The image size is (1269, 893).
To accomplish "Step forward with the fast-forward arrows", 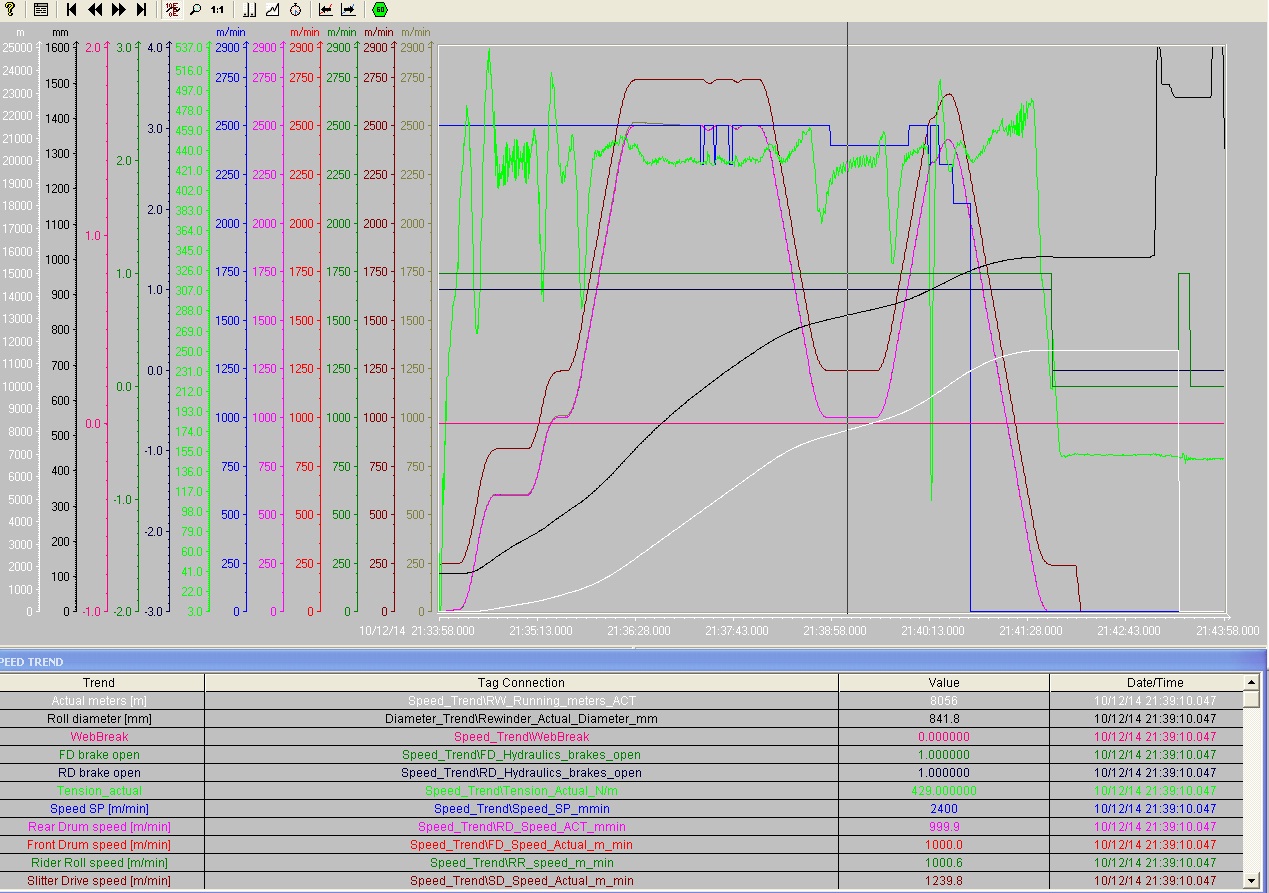I will click(x=118, y=10).
